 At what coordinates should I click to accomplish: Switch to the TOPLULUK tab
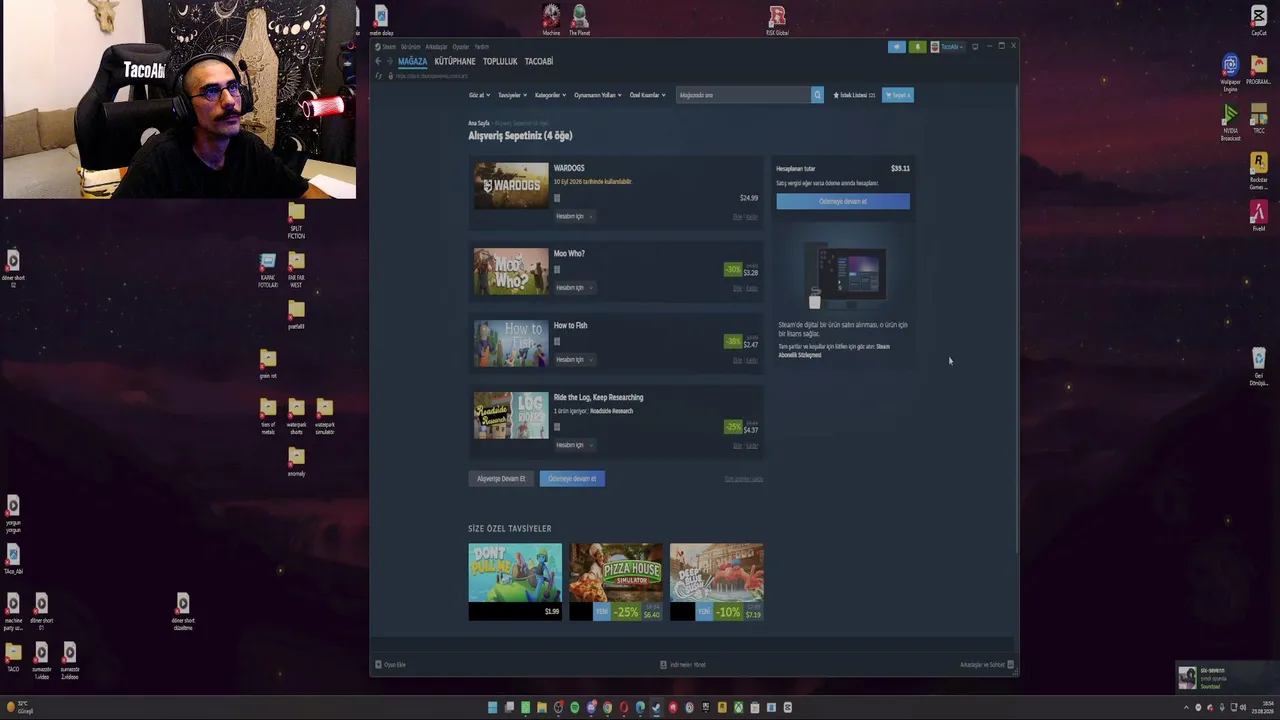click(500, 62)
